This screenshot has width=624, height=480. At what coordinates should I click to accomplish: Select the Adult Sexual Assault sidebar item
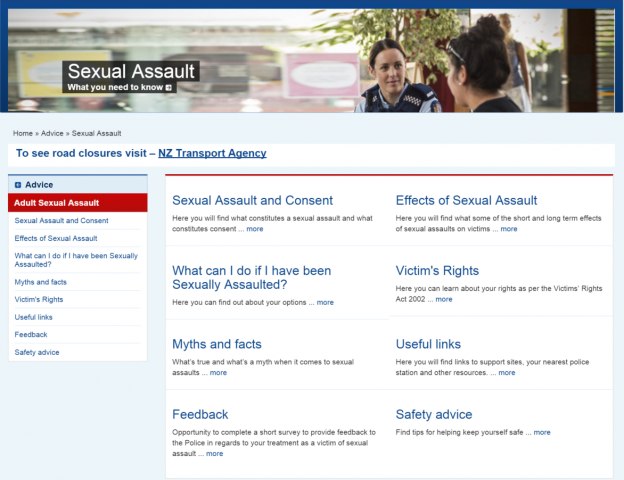(78, 203)
